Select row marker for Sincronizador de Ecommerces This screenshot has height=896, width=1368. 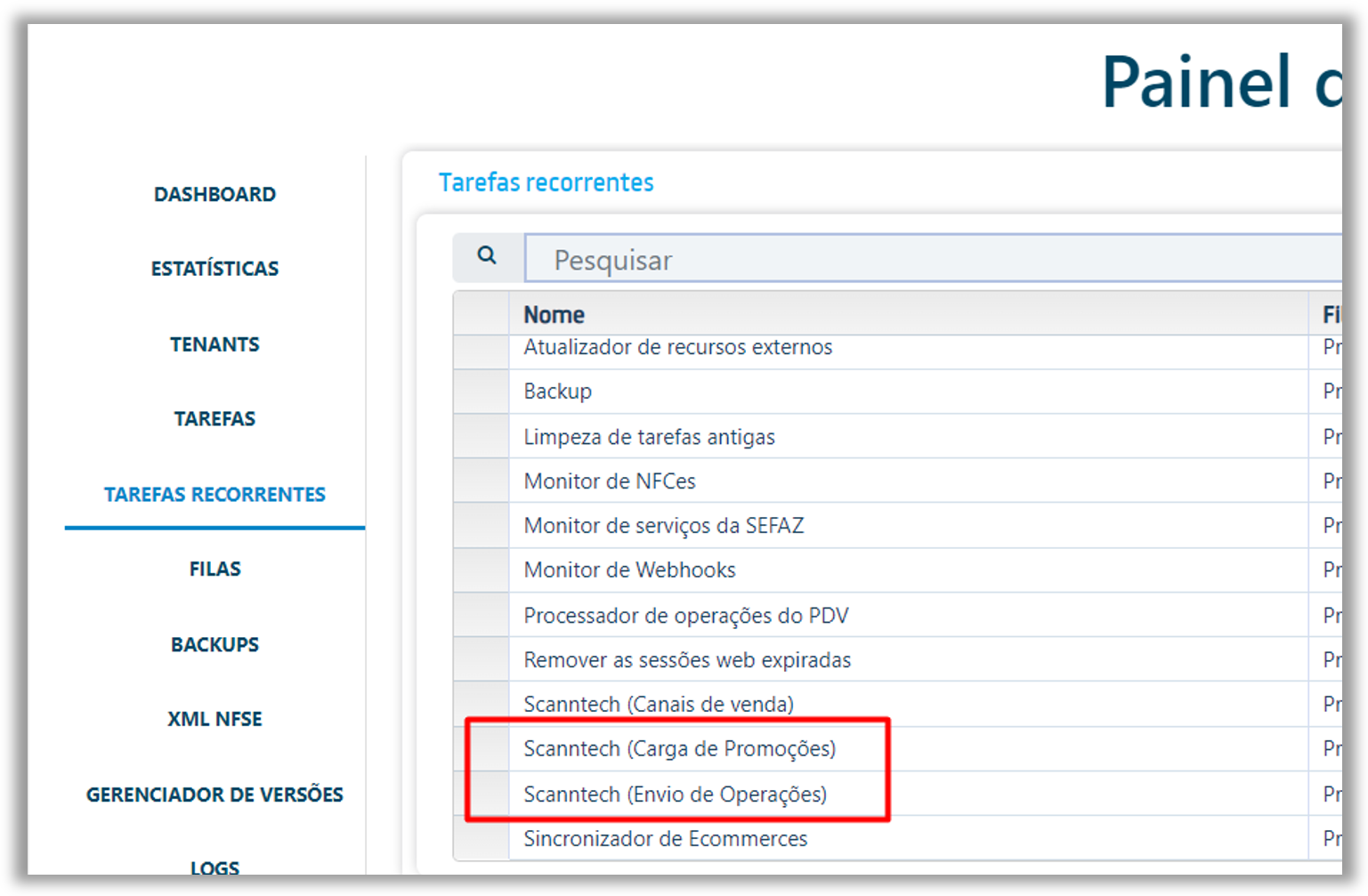point(481,839)
